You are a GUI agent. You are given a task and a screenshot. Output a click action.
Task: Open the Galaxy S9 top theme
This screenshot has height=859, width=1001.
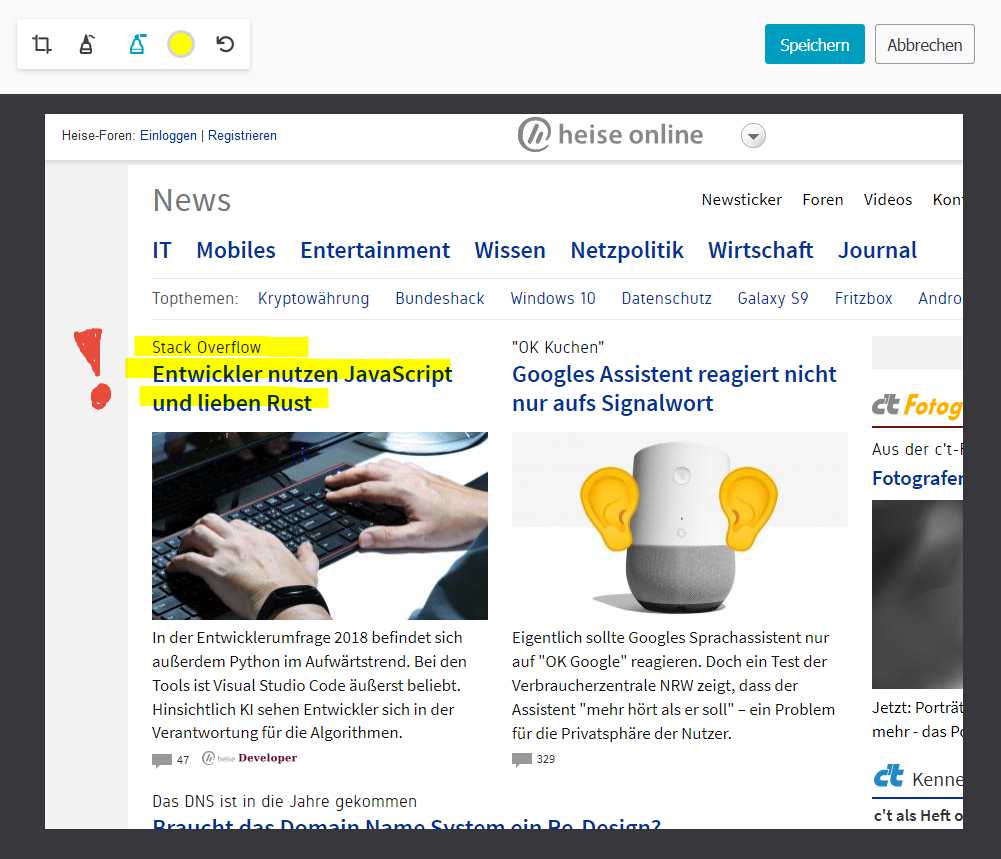click(x=772, y=298)
